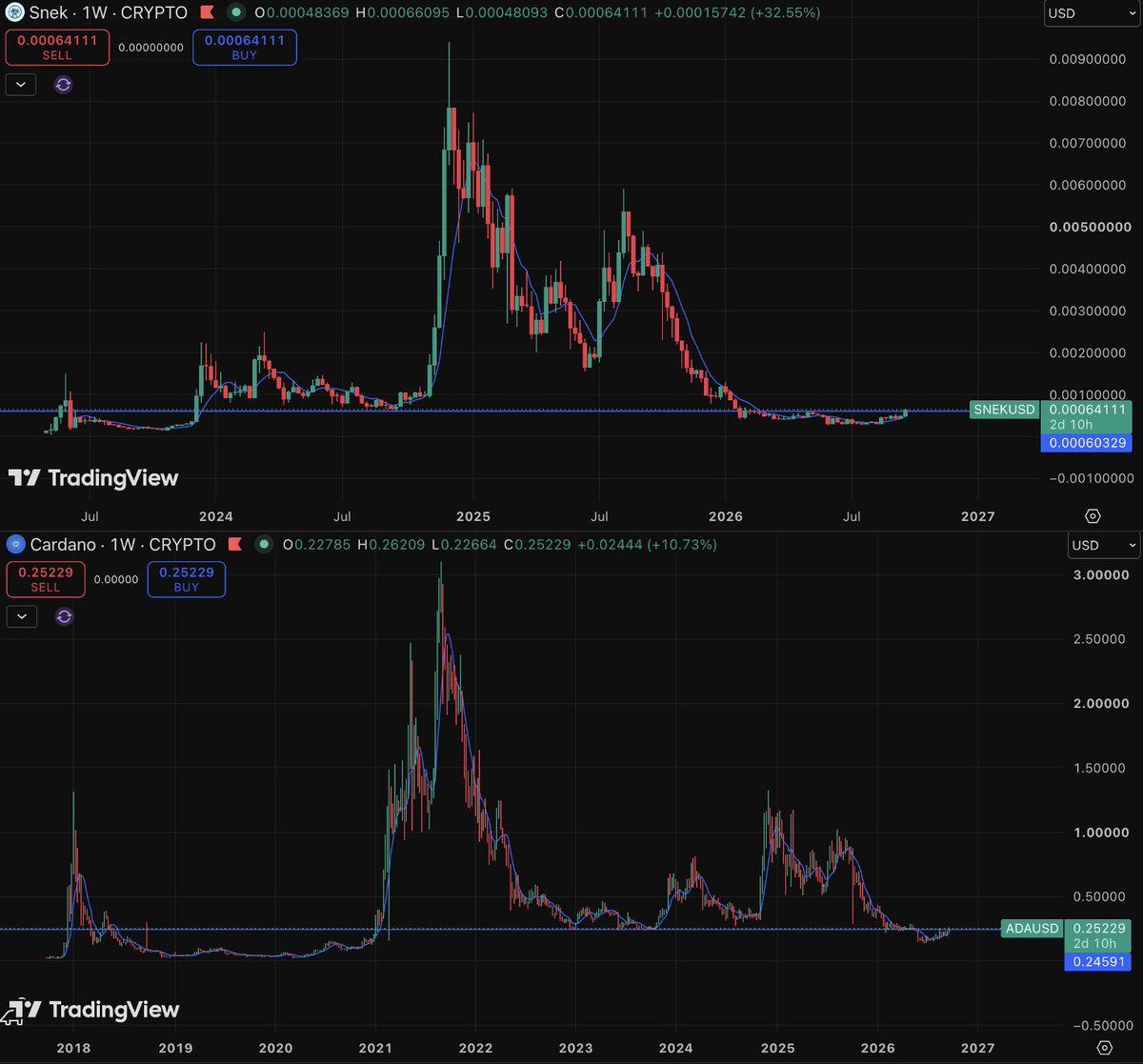The image size is (1143, 1064).
Task: Click the Cardano low value 0.22664
Action: [471, 545]
